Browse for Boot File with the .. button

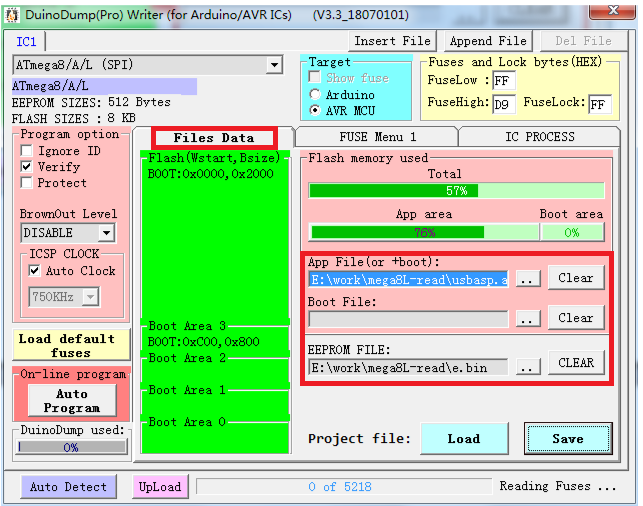click(x=527, y=319)
